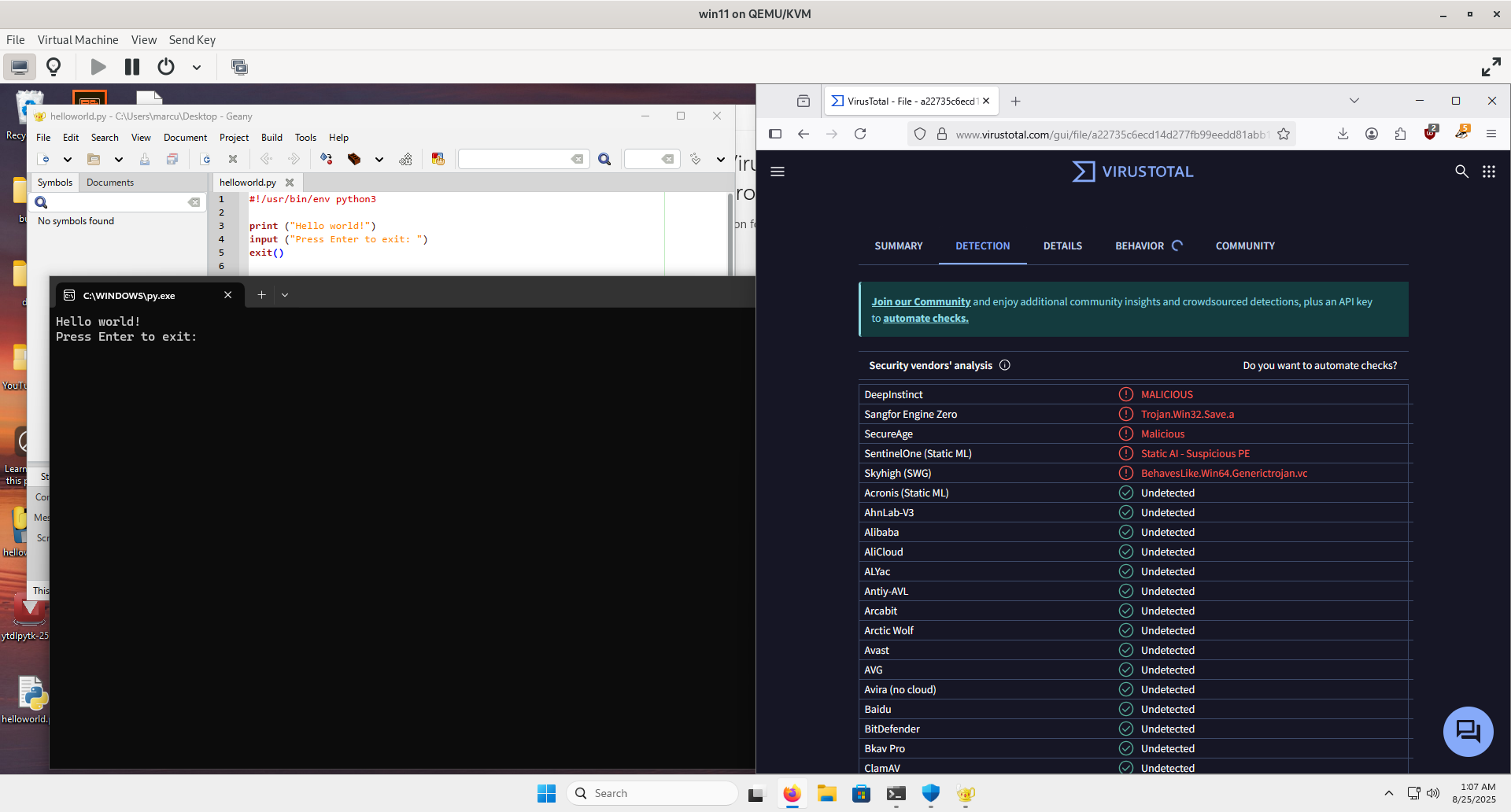The height and width of the screenshot is (812, 1511).
Task: Click the VirusTotal search magnifier icon
Action: coord(1461,172)
